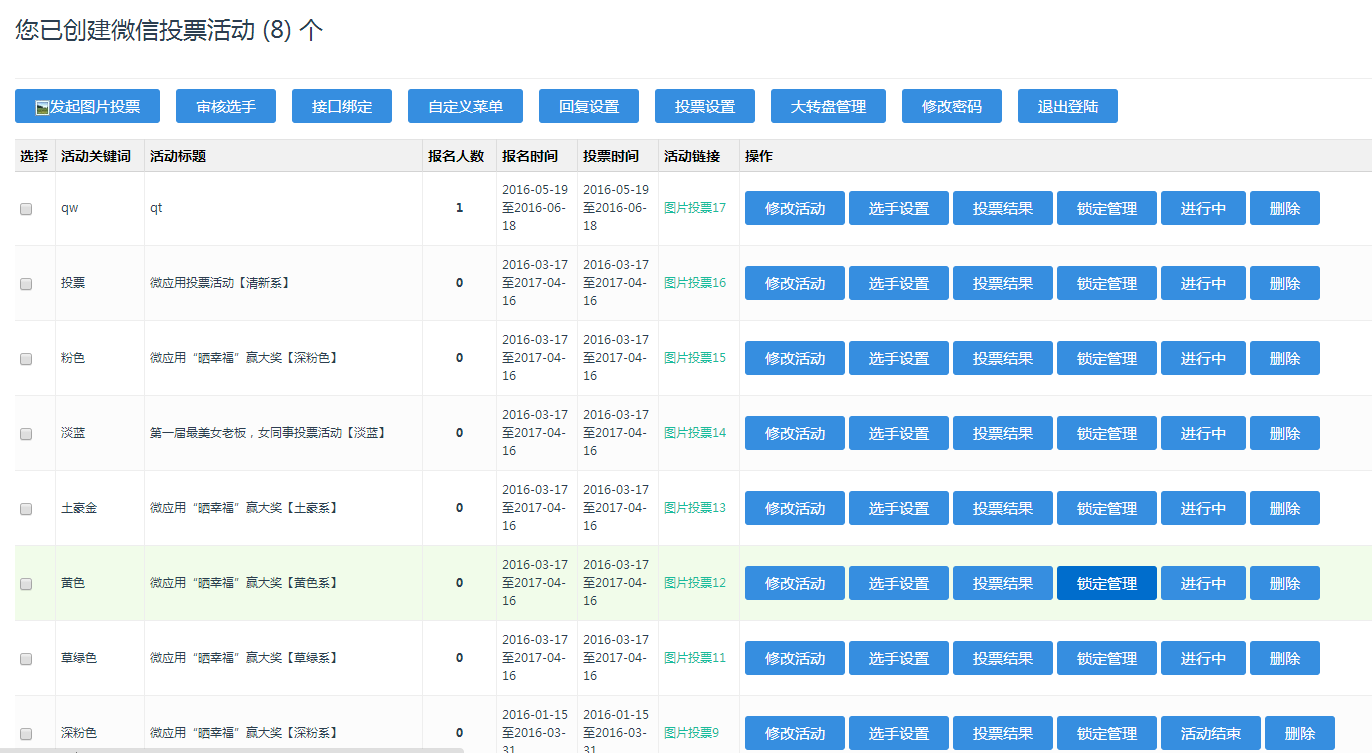Check the checkbox for the 淡蓝 activity
Viewport: 1372px width, 753px height.
tap(25, 432)
